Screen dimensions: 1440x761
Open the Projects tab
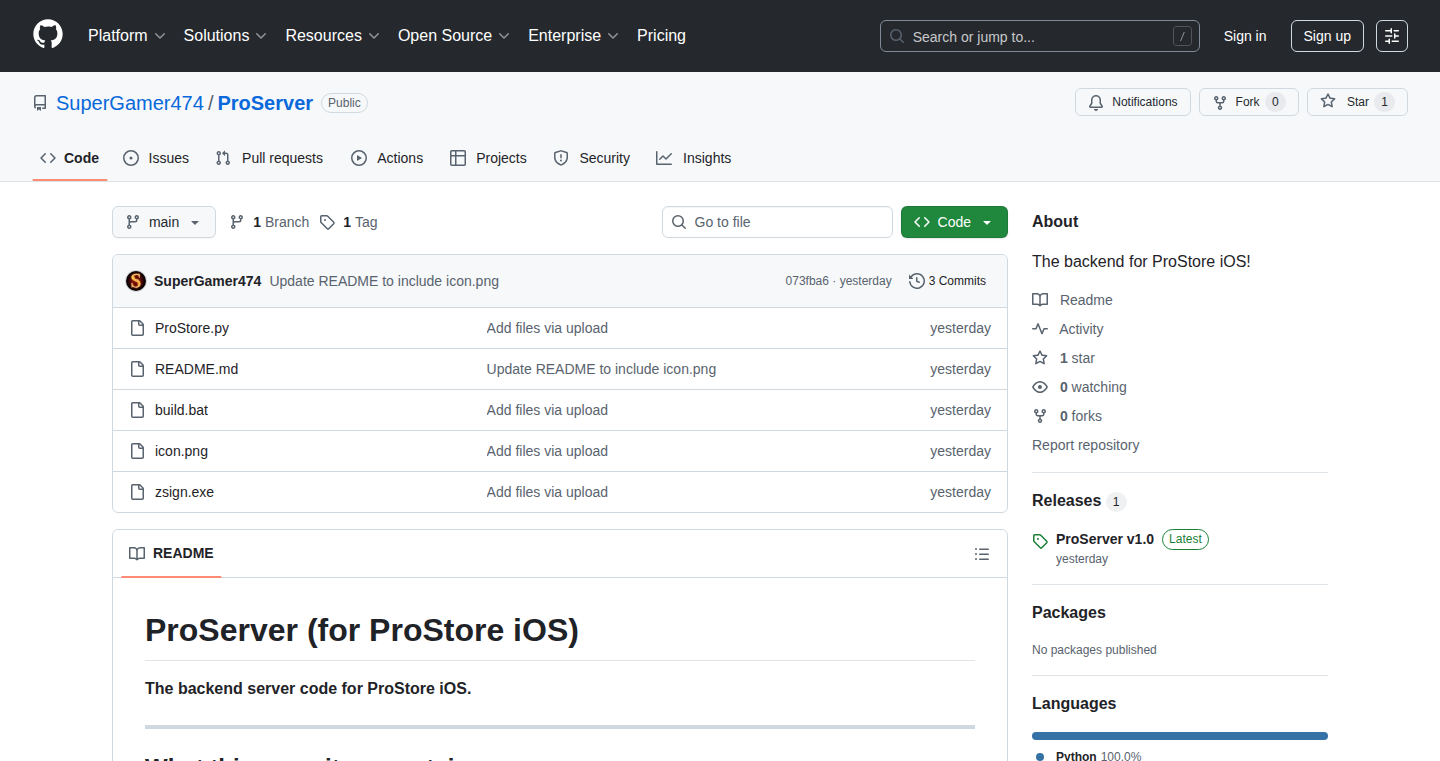coord(488,158)
